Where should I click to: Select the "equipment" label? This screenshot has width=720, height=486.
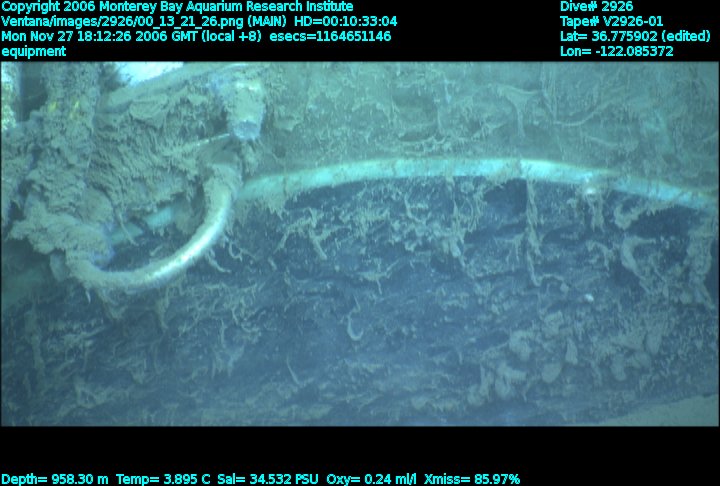(34, 51)
